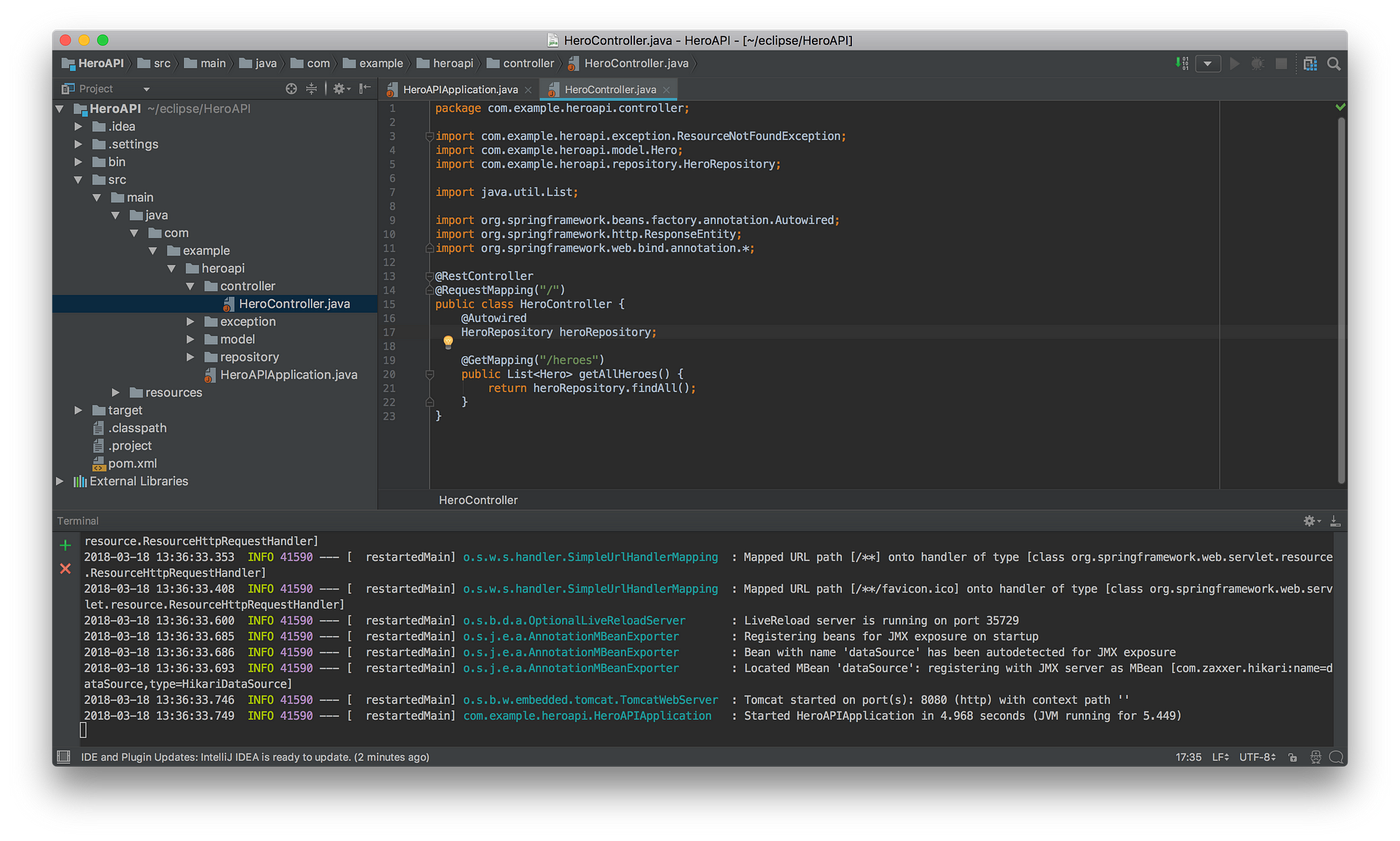Click the Make Project build icon
1400x841 pixels.
click(x=1182, y=64)
